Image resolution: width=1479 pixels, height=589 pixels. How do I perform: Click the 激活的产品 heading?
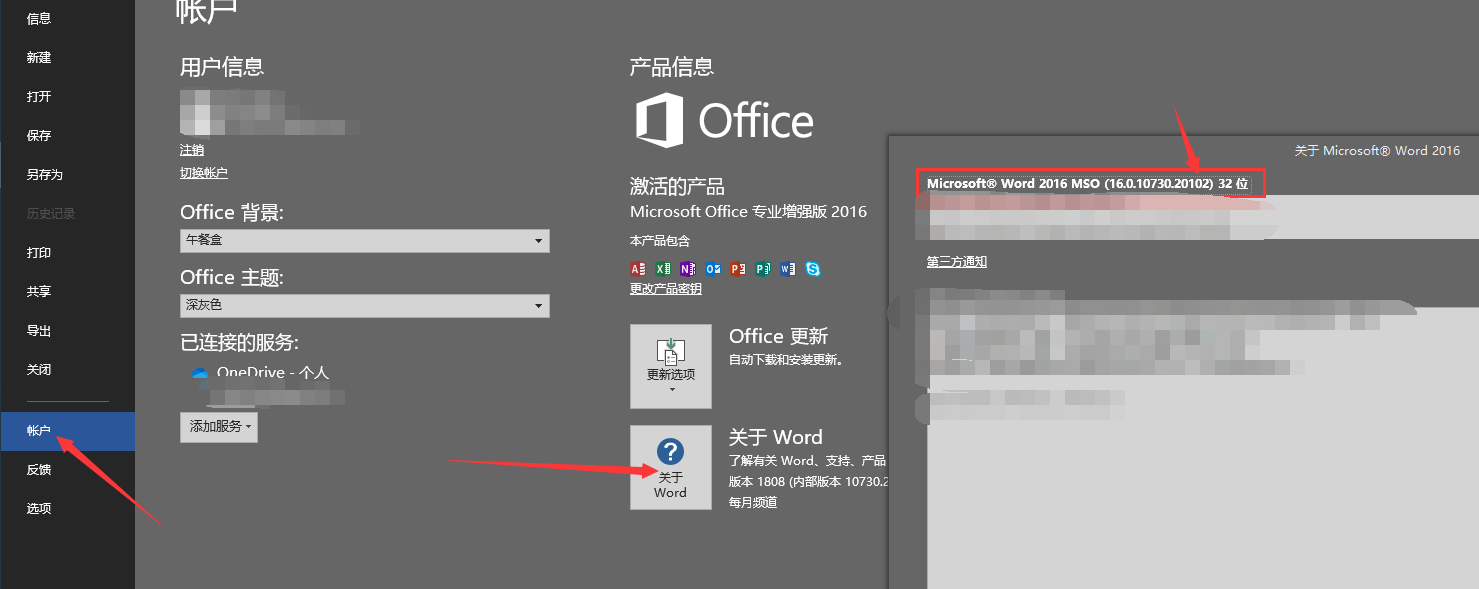point(677,187)
